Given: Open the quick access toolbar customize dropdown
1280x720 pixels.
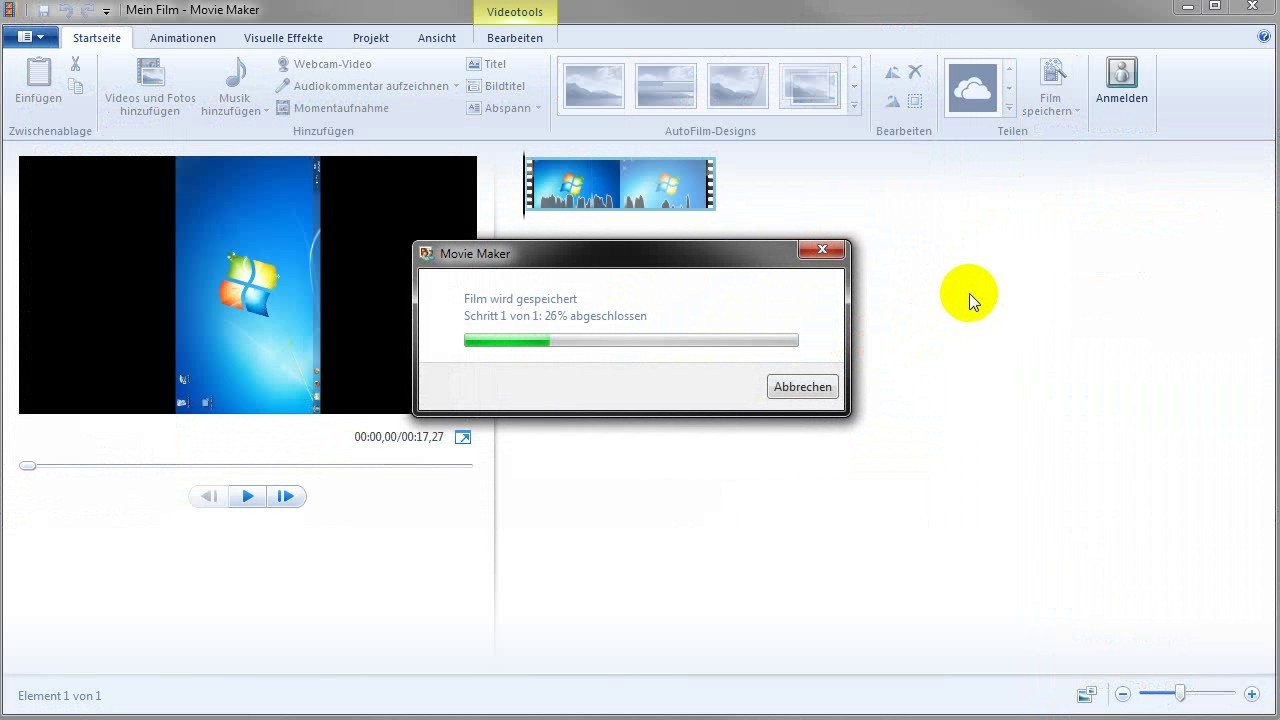Looking at the screenshot, I should (106, 11).
